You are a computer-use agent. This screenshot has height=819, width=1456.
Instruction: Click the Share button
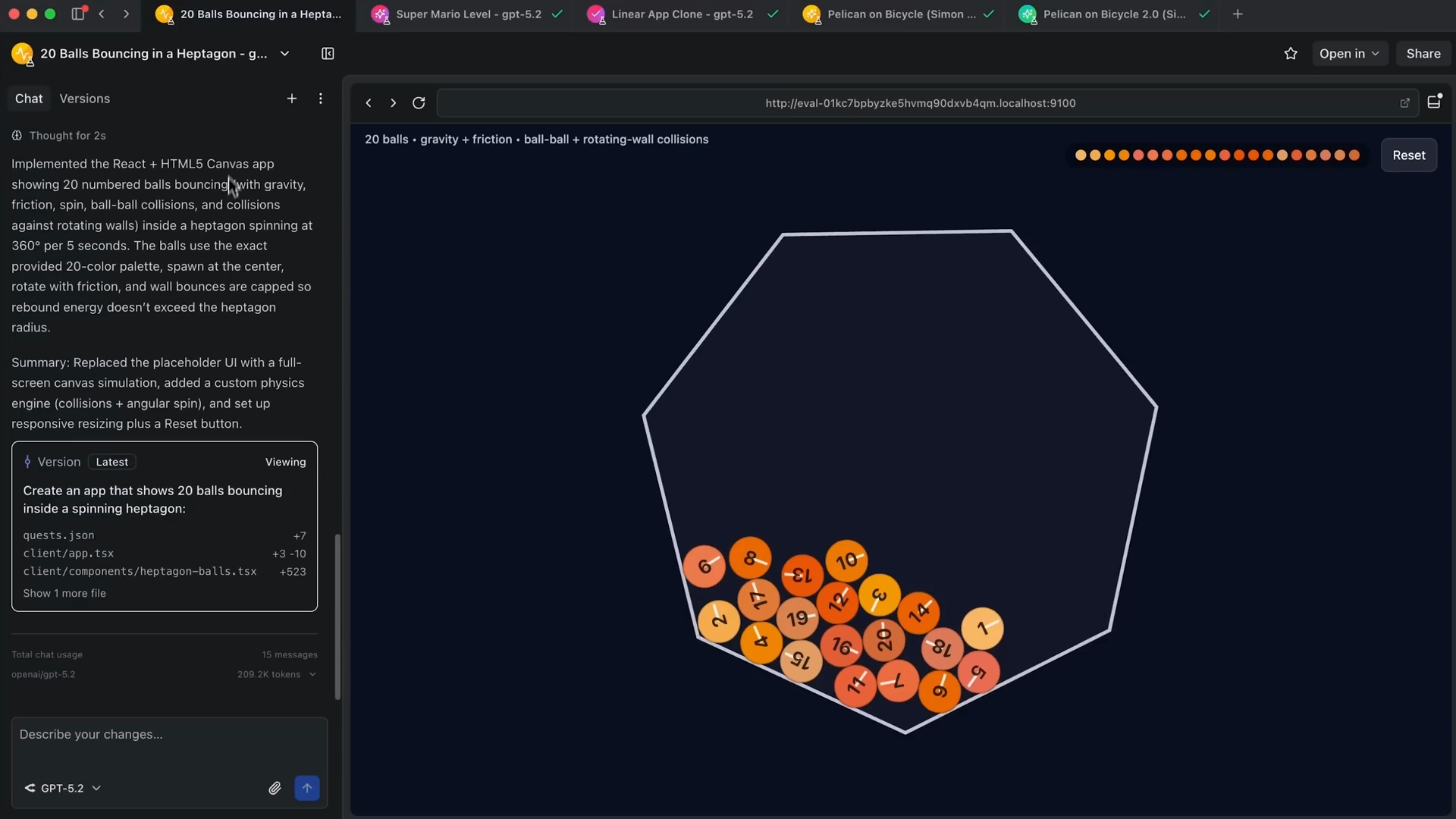(x=1423, y=53)
